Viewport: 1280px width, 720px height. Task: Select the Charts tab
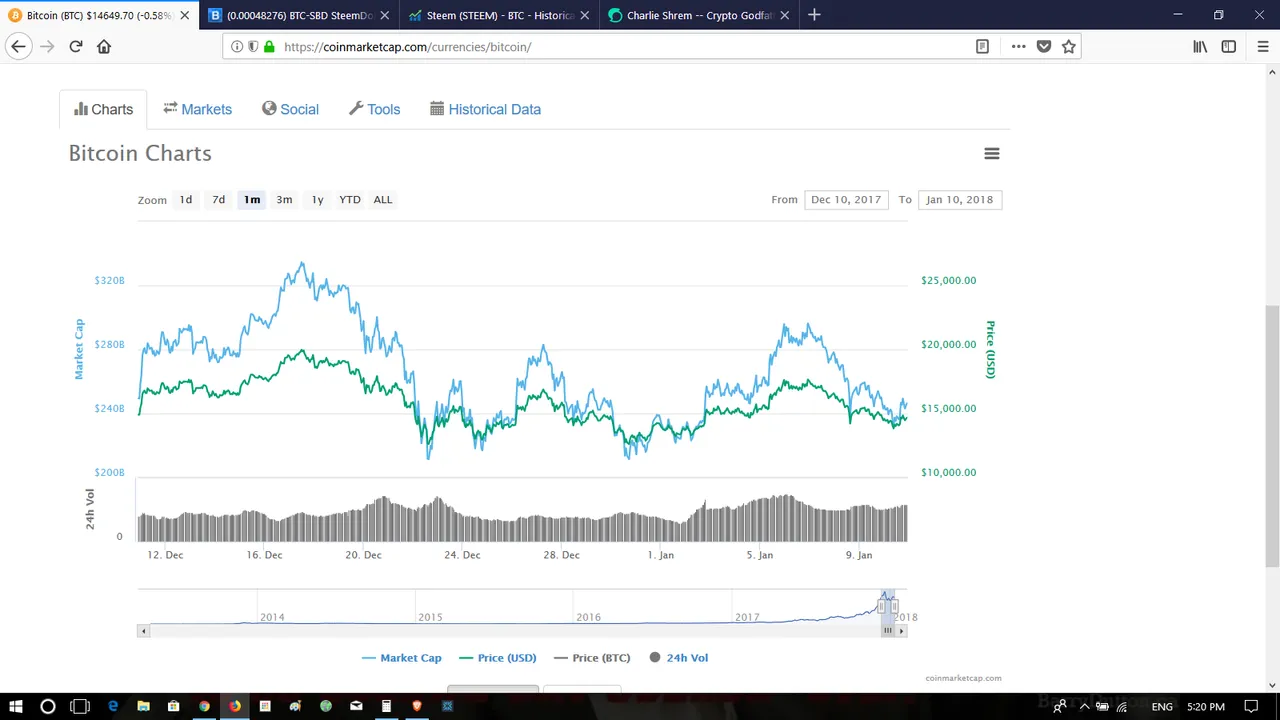click(103, 109)
